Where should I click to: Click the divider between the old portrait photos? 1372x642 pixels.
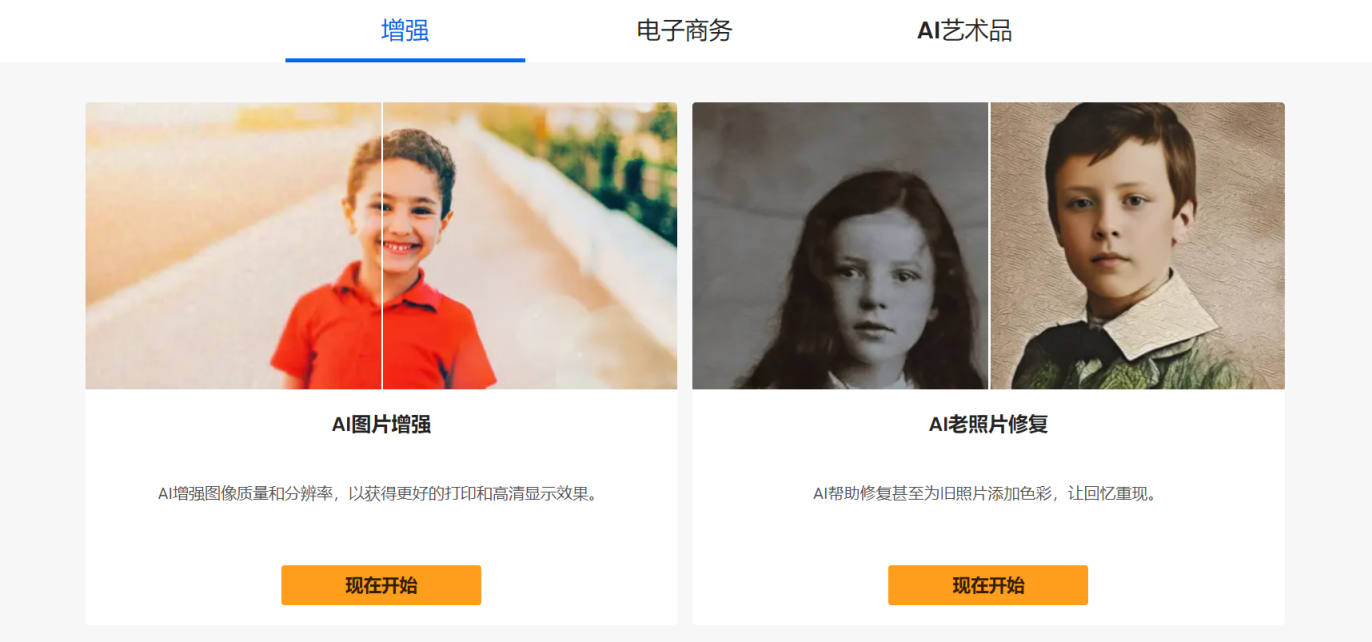(989, 245)
